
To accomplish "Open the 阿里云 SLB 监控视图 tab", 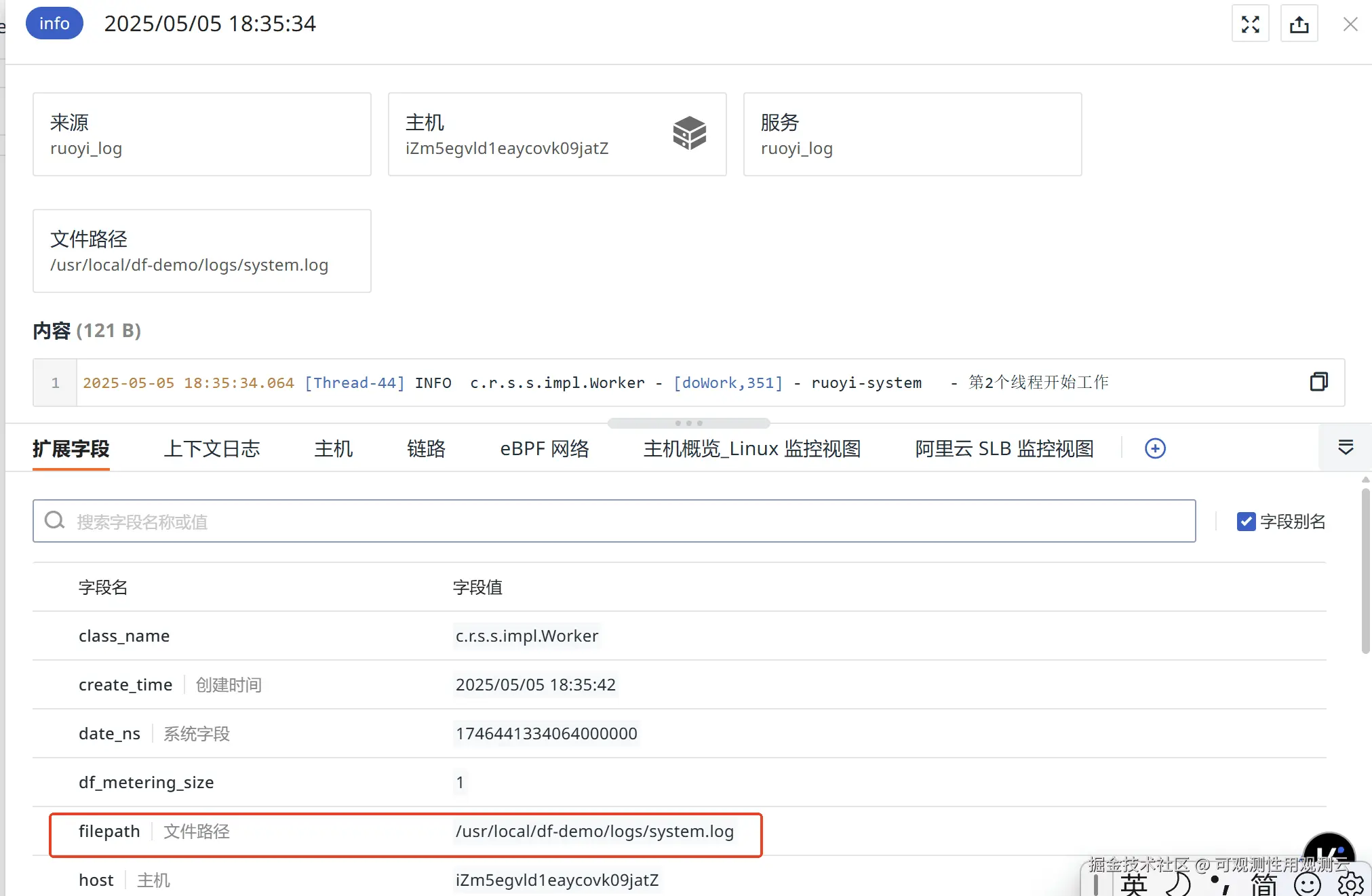I will coord(1004,448).
